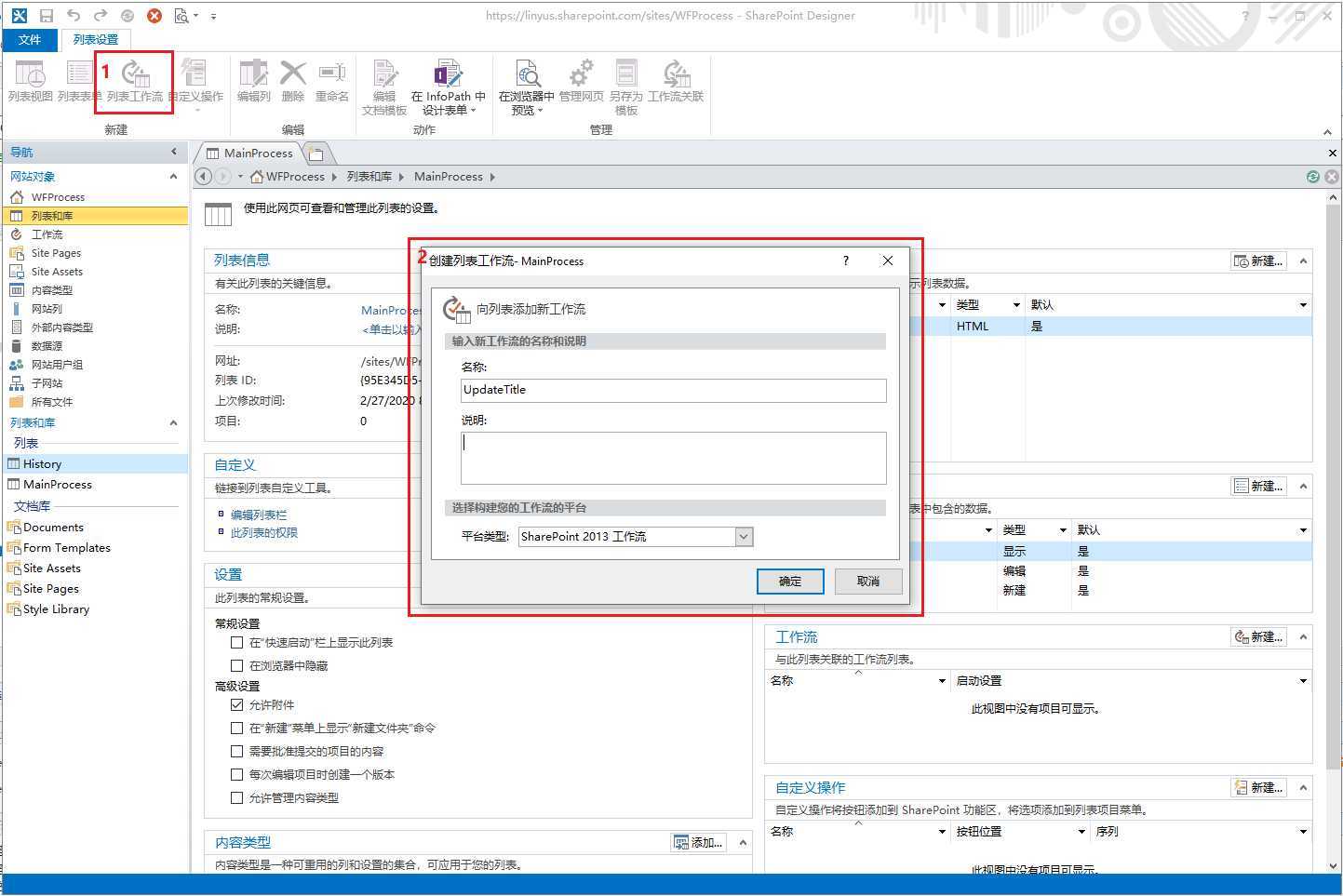Open Site Groups in the navigation pane

pyautogui.click(x=56, y=365)
